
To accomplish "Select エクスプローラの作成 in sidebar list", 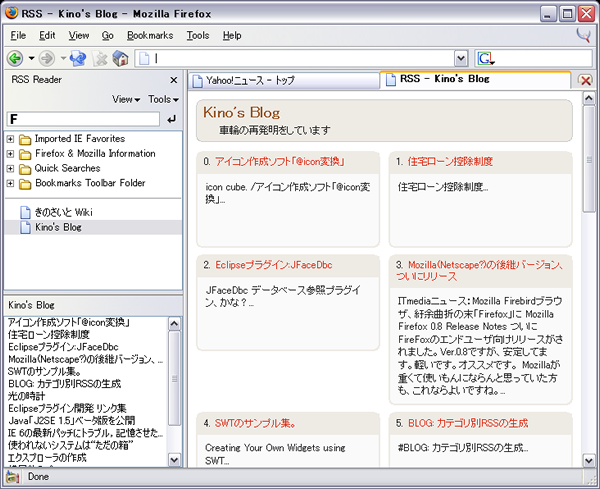I will click(x=47, y=458).
